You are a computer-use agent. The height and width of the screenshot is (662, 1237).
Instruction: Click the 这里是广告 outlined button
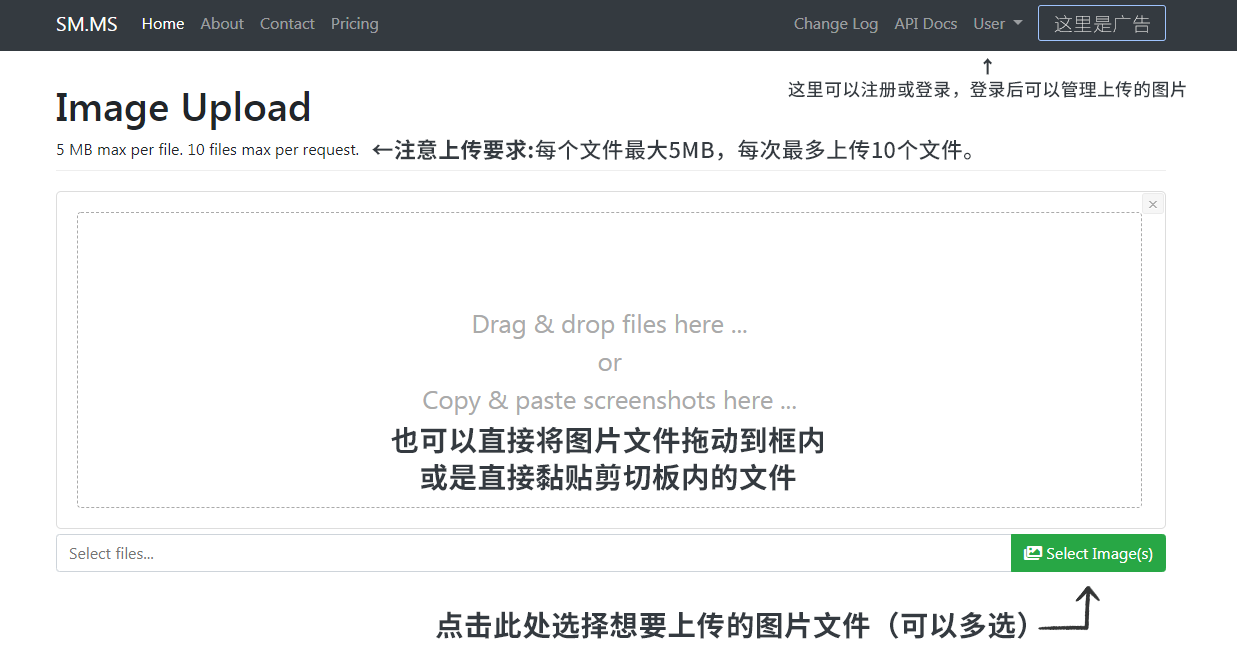coord(1101,24)
